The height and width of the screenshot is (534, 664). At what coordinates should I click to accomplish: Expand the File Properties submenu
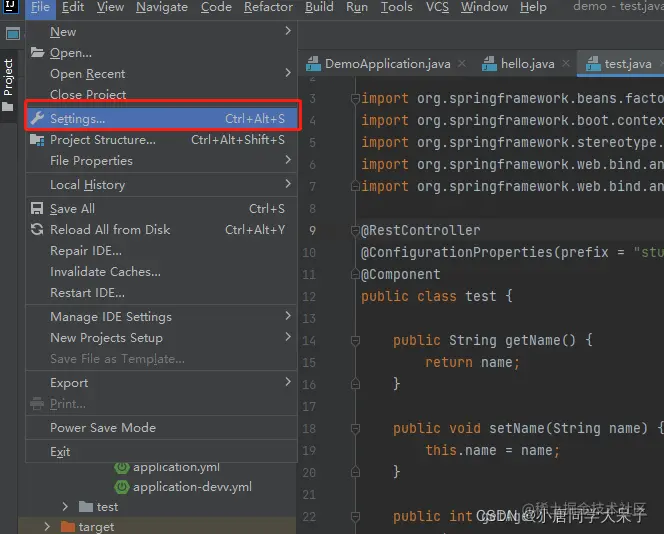click(162, 161)
